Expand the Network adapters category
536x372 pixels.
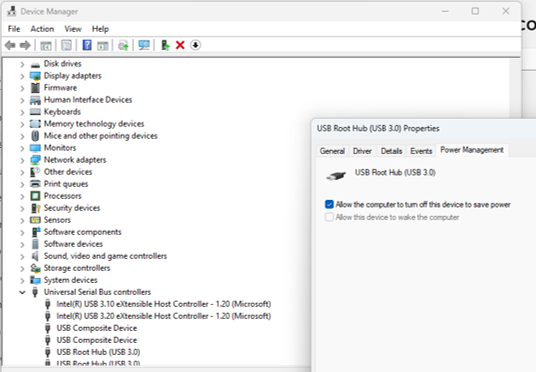pyautogui.click(x=22, y=160)
